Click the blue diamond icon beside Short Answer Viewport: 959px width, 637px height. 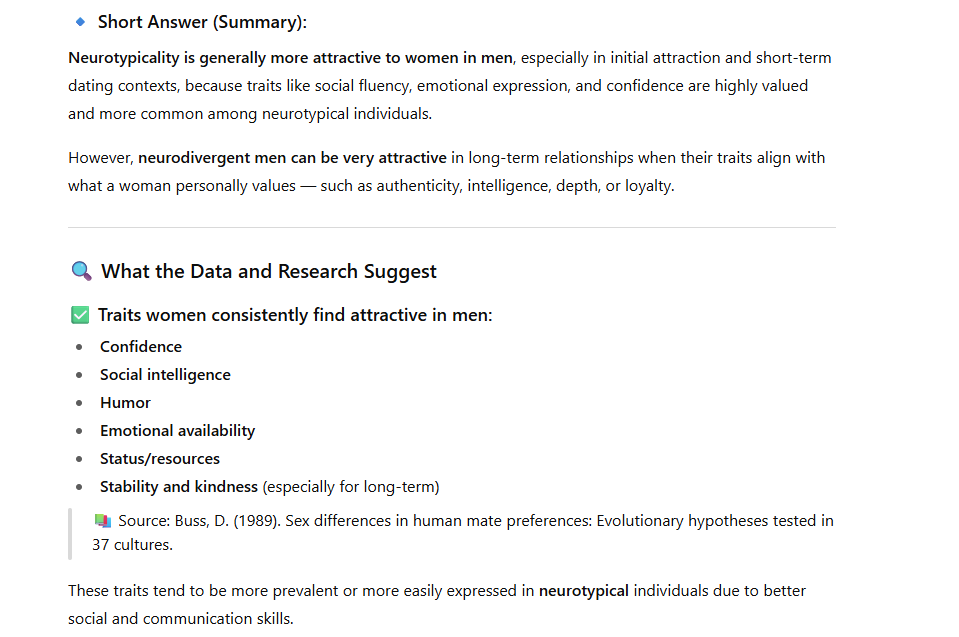click(x=80, y=22)
